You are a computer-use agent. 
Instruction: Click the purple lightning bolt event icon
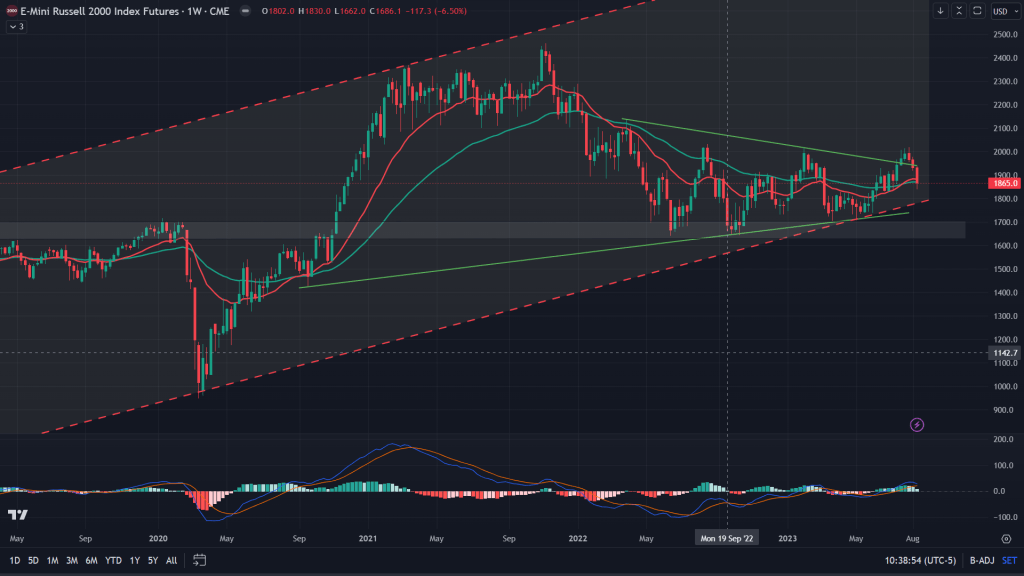(x=917, y=425)
